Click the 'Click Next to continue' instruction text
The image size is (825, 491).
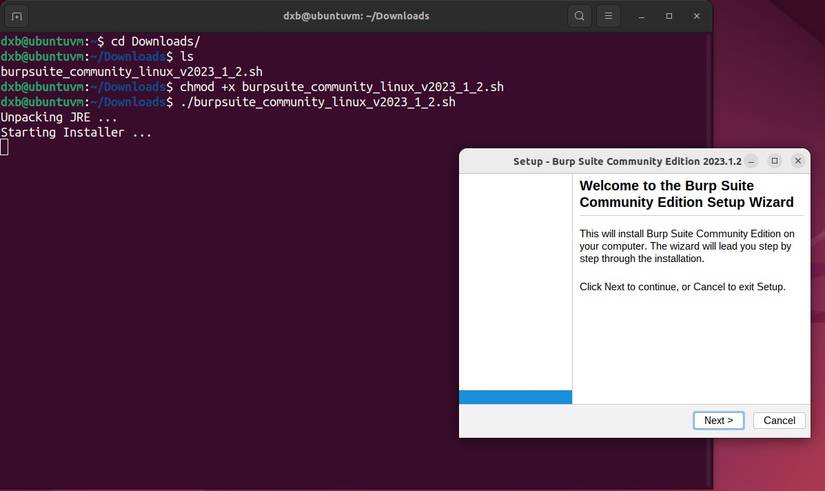(682, 287)
